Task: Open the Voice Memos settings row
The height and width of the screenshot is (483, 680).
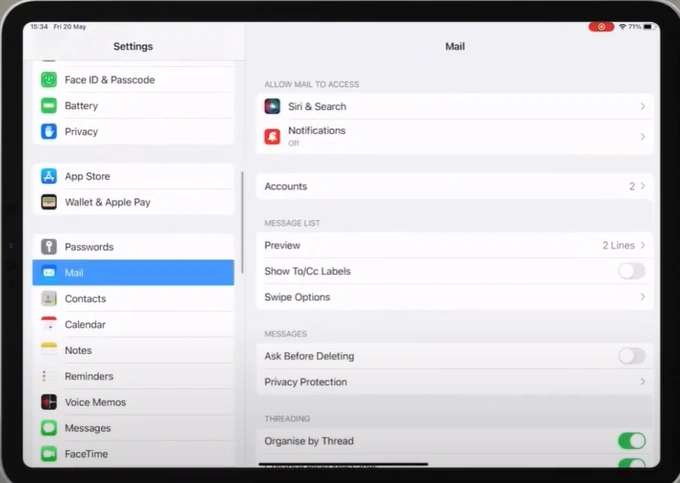Action: 133,402
